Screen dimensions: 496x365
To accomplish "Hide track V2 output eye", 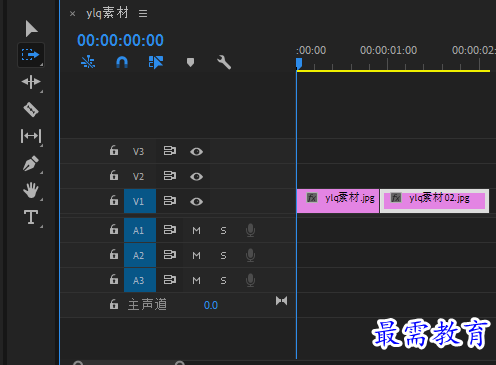I will pos(196,176).
